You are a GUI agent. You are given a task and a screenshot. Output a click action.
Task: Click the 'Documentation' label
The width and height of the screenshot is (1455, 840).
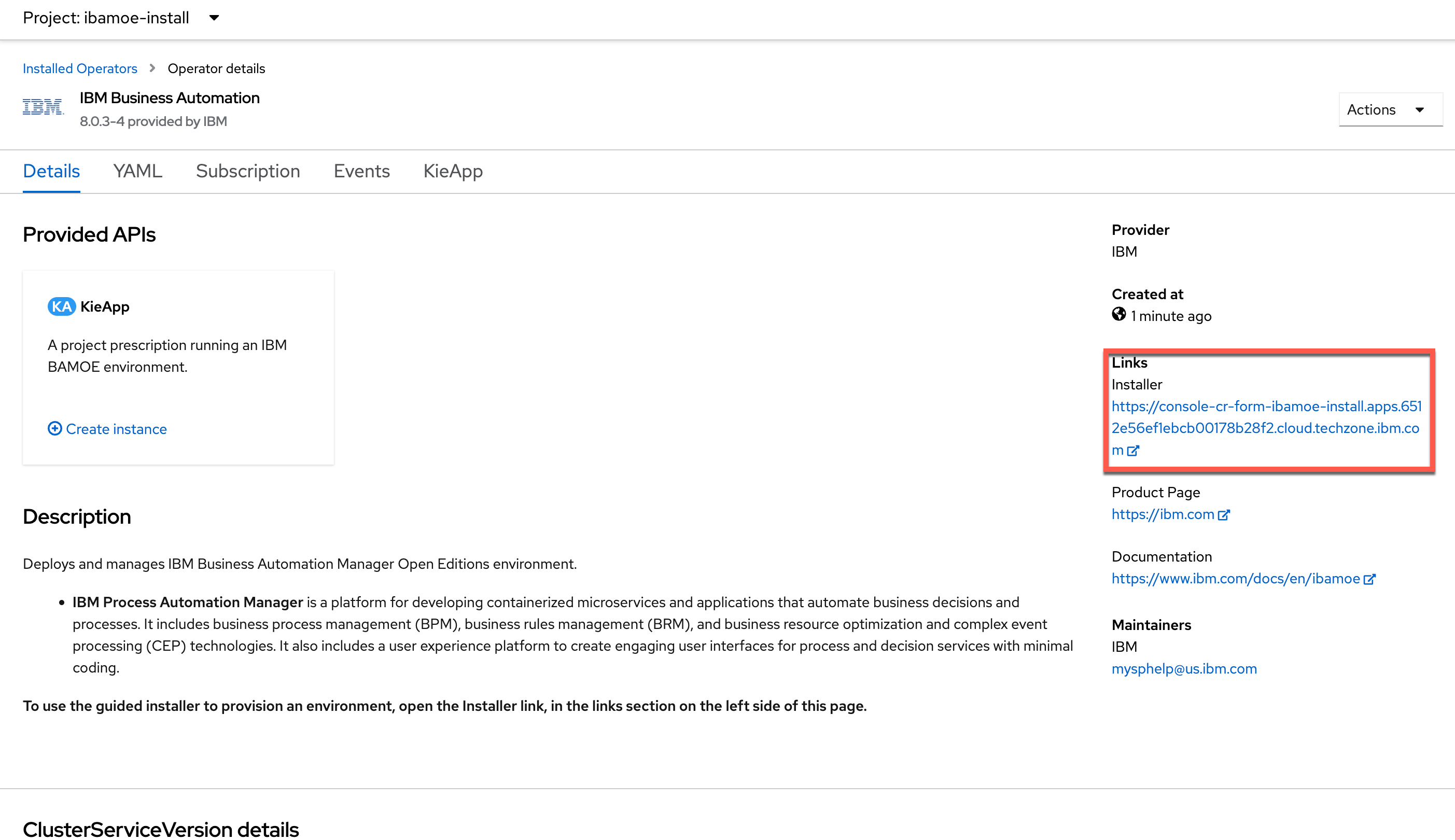pyautogui.click(x=1162, y=557)
